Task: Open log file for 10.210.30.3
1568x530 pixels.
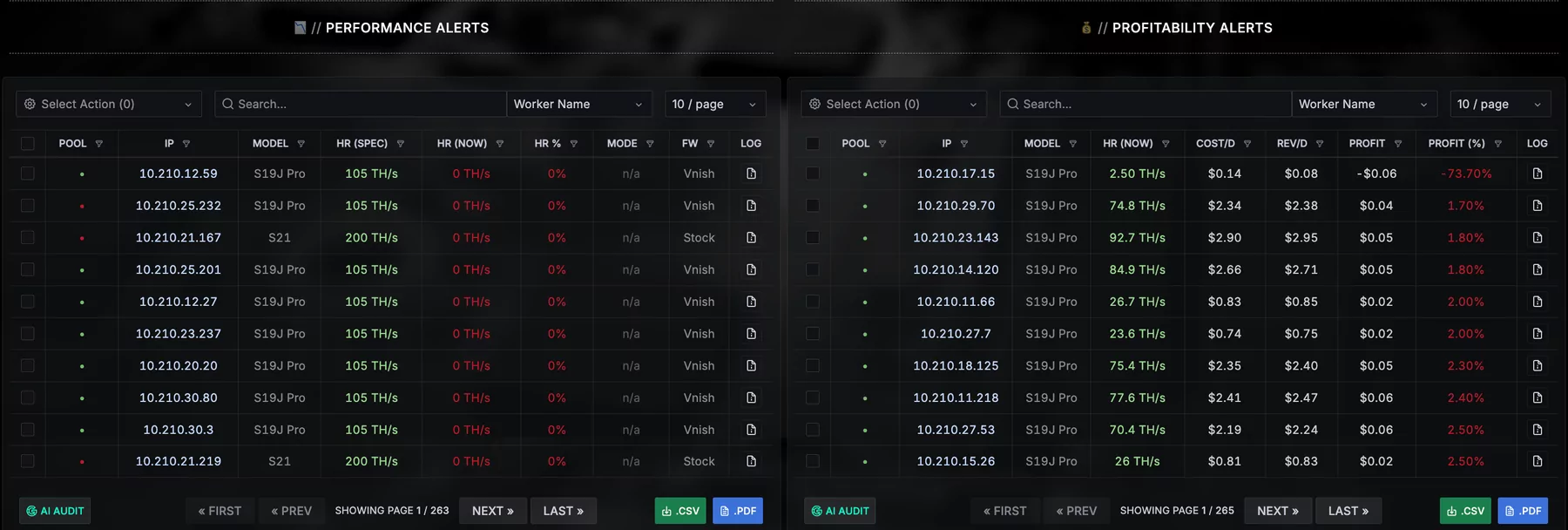Action: coord(751,430)
